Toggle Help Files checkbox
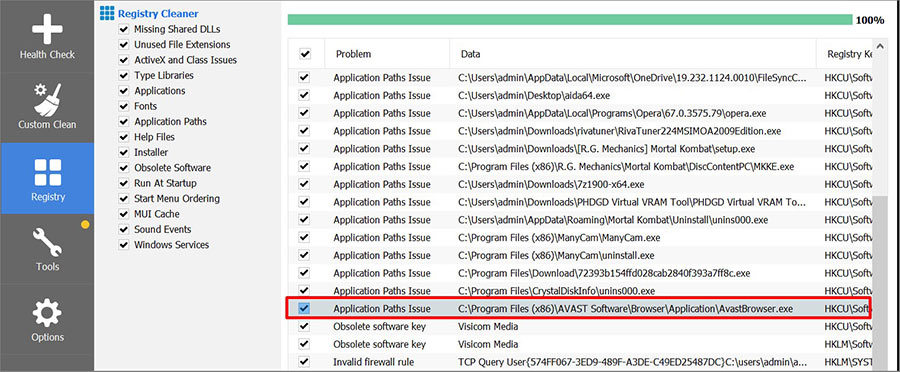Screen dimensions: 900x372 pos(123,137)
